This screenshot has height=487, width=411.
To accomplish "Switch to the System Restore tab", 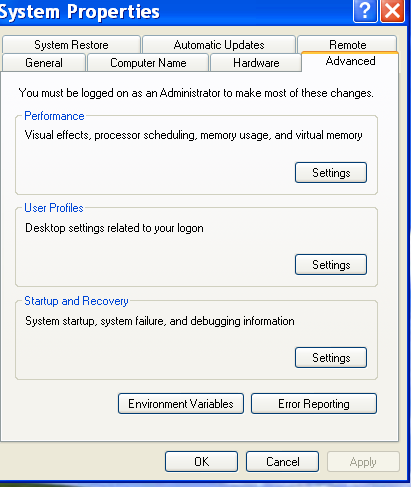I will coord(71,45).
